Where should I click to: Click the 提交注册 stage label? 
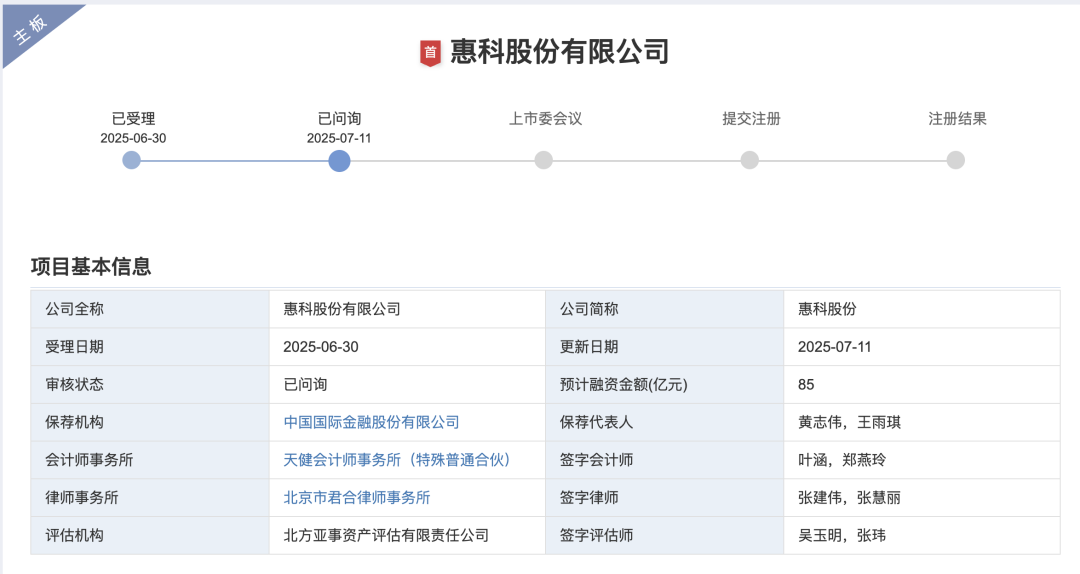(x=751, y=119)
